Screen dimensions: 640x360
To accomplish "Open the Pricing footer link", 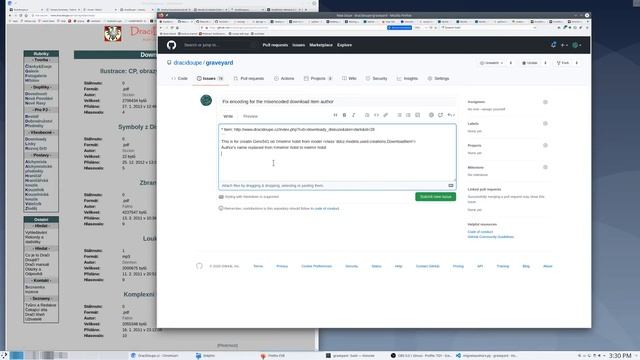I will point(458,266).
